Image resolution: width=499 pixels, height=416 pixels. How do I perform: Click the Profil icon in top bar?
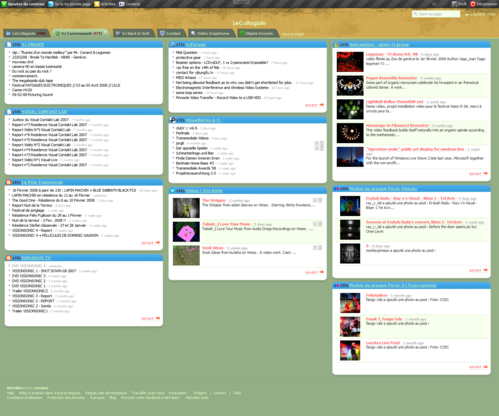point(454,4)
